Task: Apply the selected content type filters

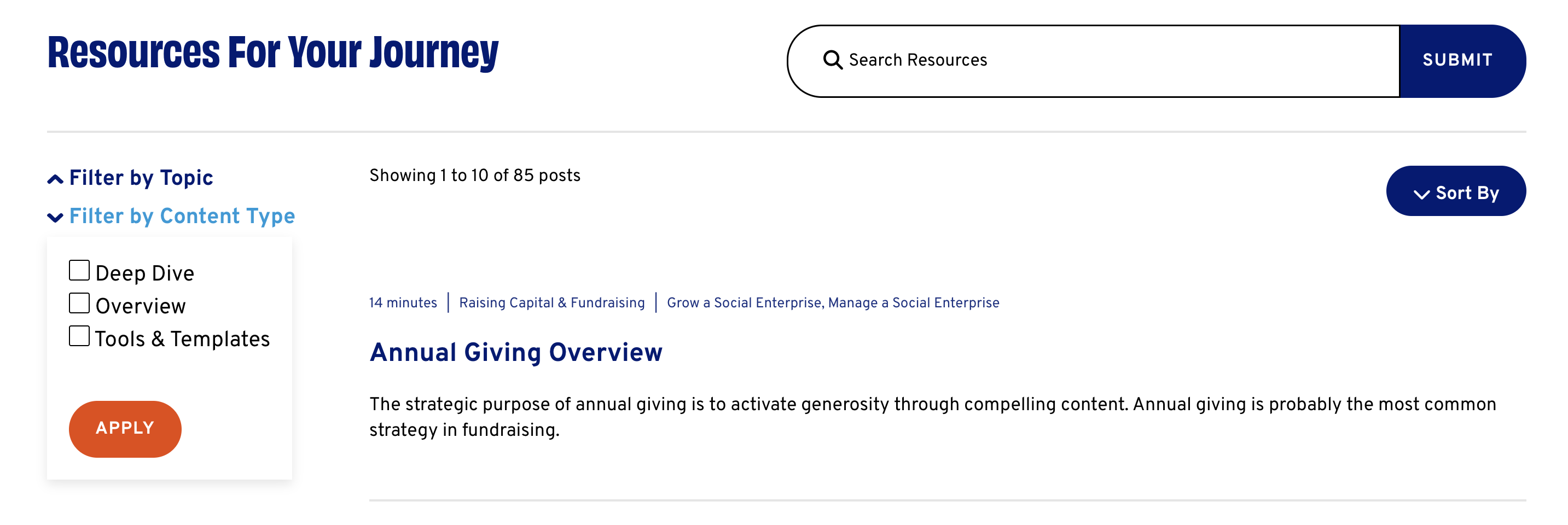Action: pos(125,428)
